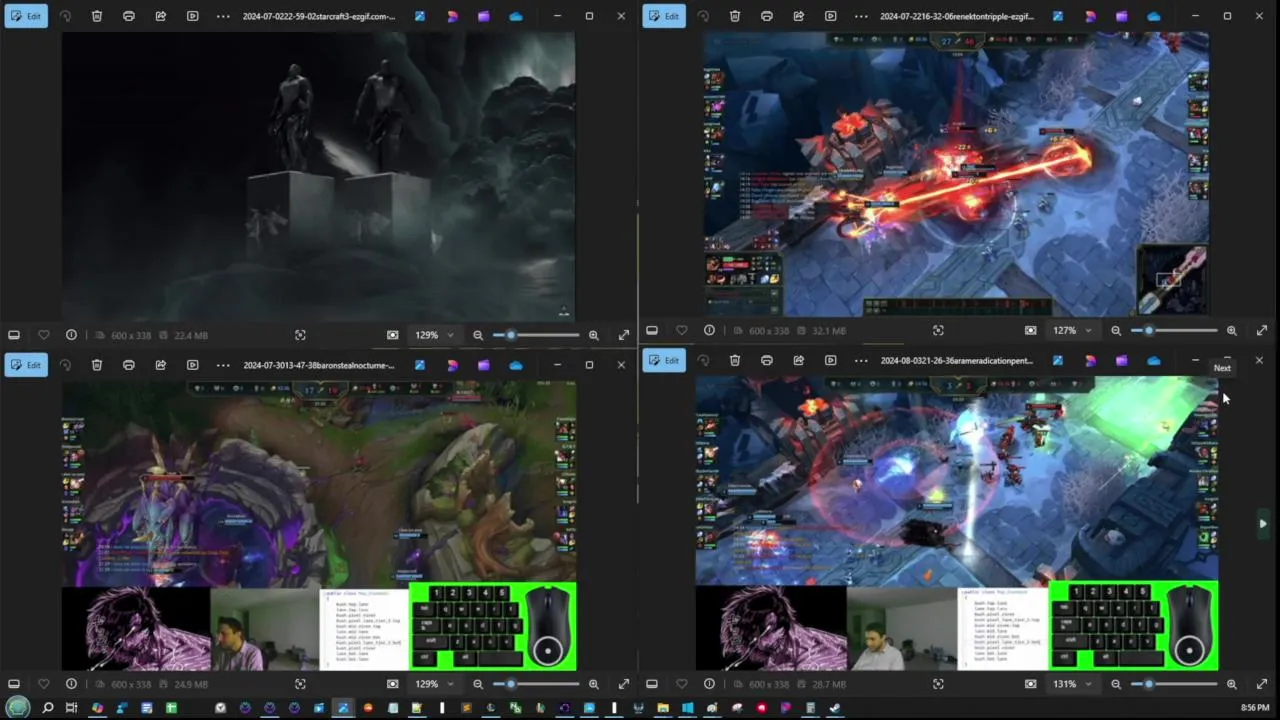Screen dimensions: 1280x720
Task: Rotate the starcraft3 image
Action: 65,16
